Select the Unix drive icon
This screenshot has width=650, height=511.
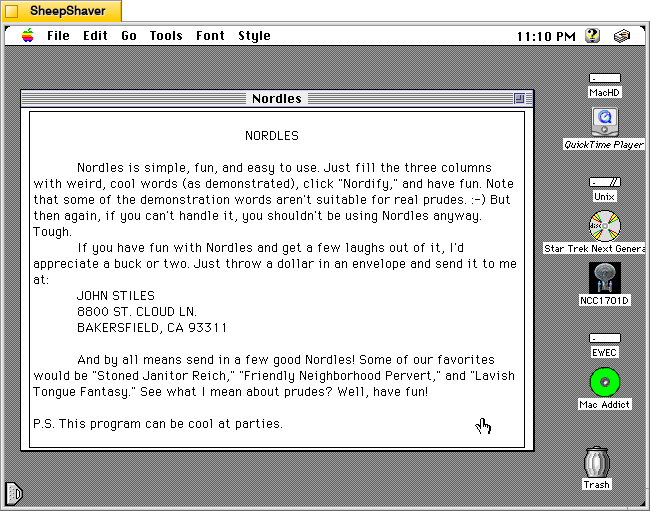(604, 182)
